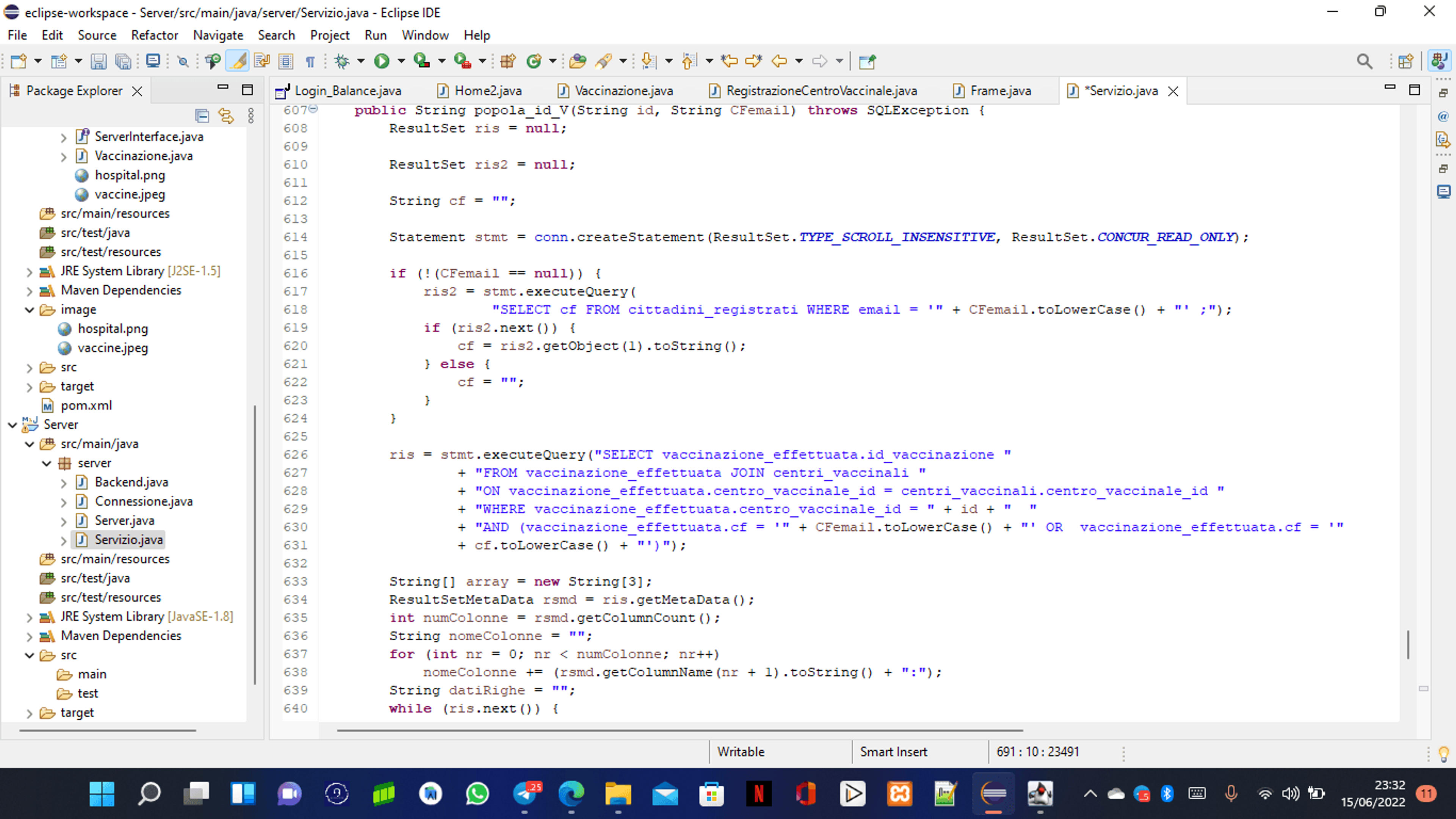The image size is (1456, 819).
Task: Click the editor vertical scrollbar thumb
Action: click(x=1408, y=645)
